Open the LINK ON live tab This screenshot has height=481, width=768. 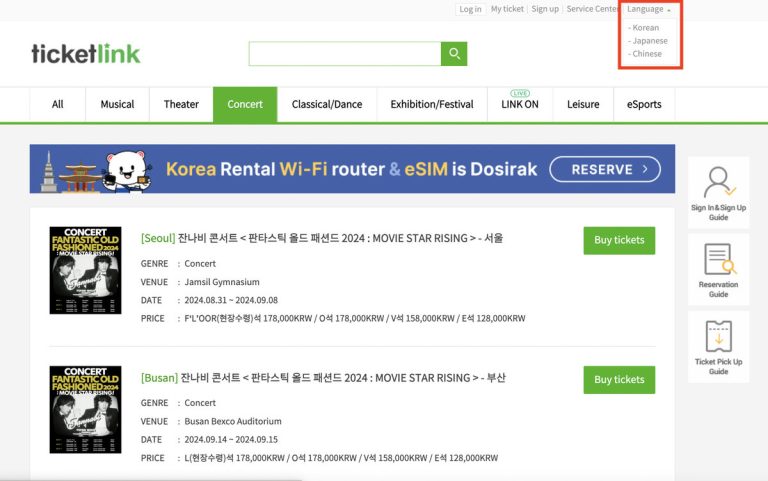pos(519,104)
